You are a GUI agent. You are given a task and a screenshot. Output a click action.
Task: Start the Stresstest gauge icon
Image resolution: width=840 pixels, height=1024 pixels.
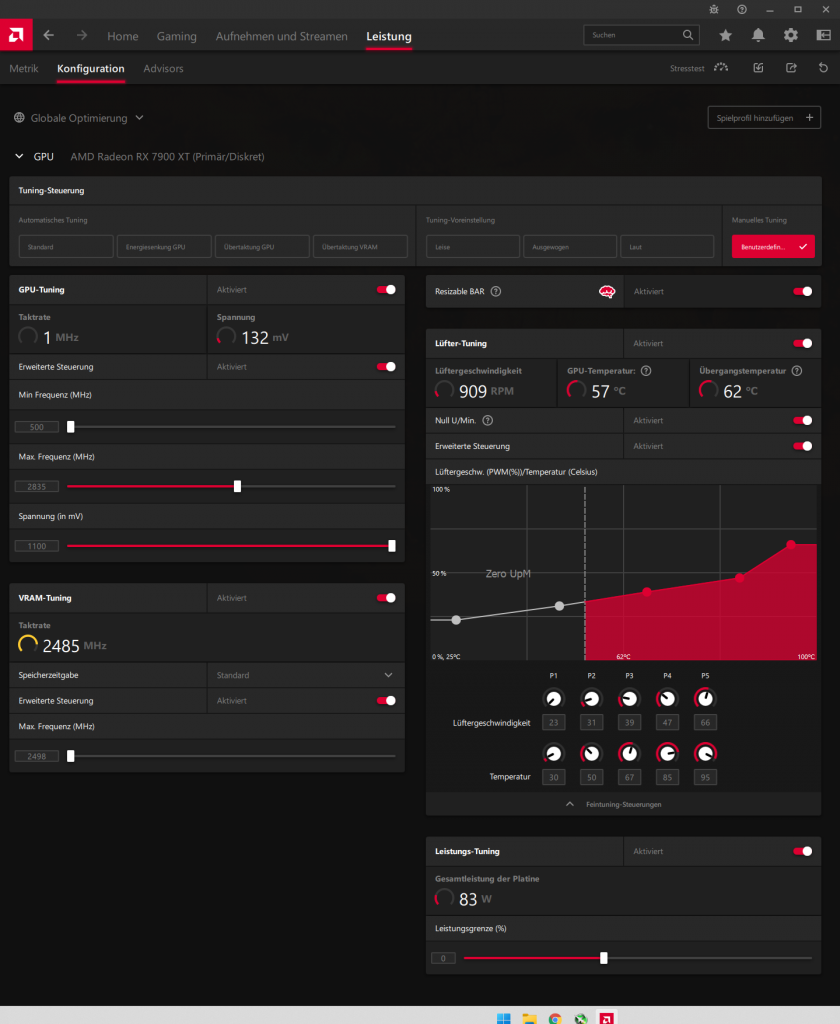(721, 68)
